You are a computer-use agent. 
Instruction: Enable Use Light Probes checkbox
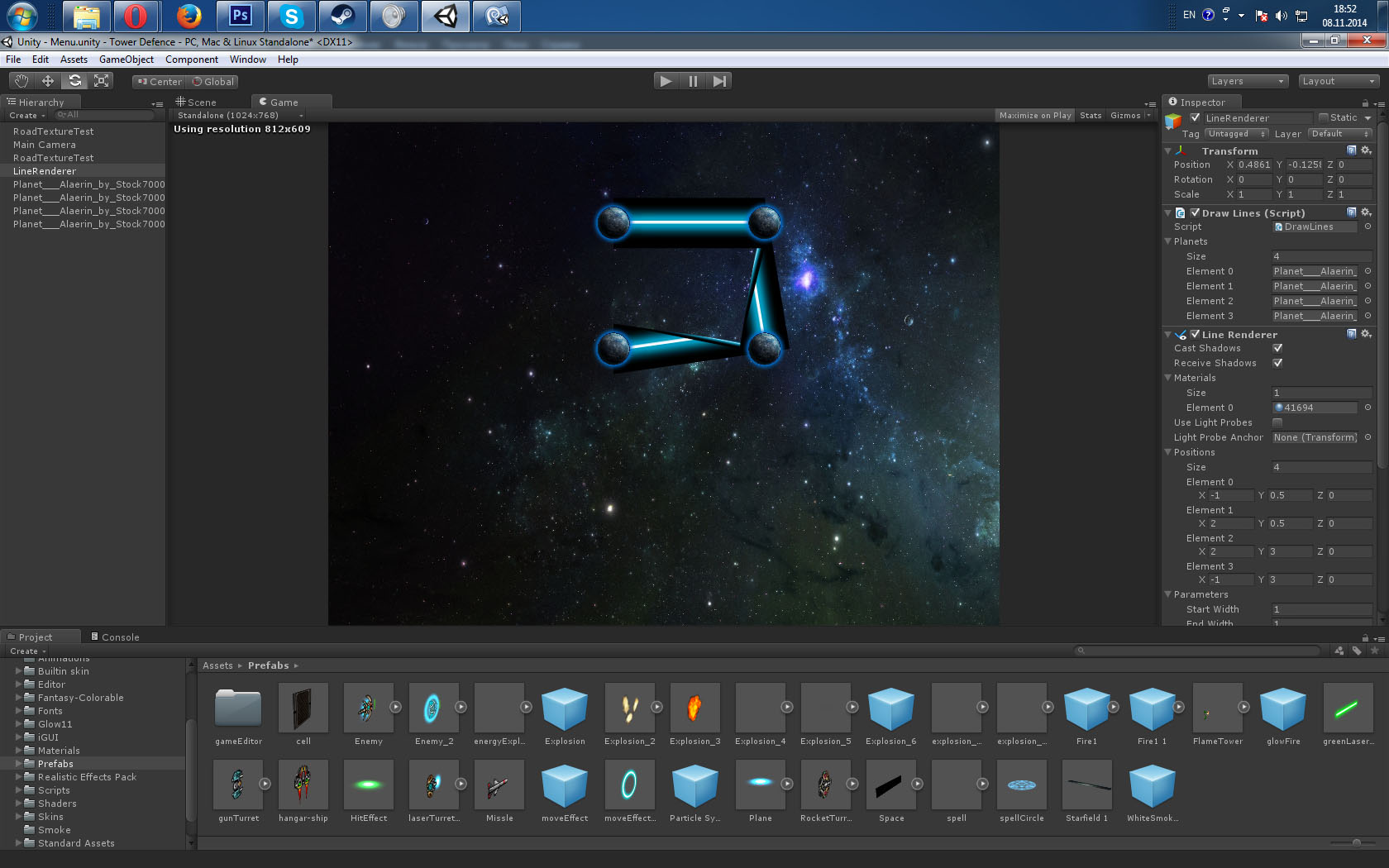point(1277,422)
